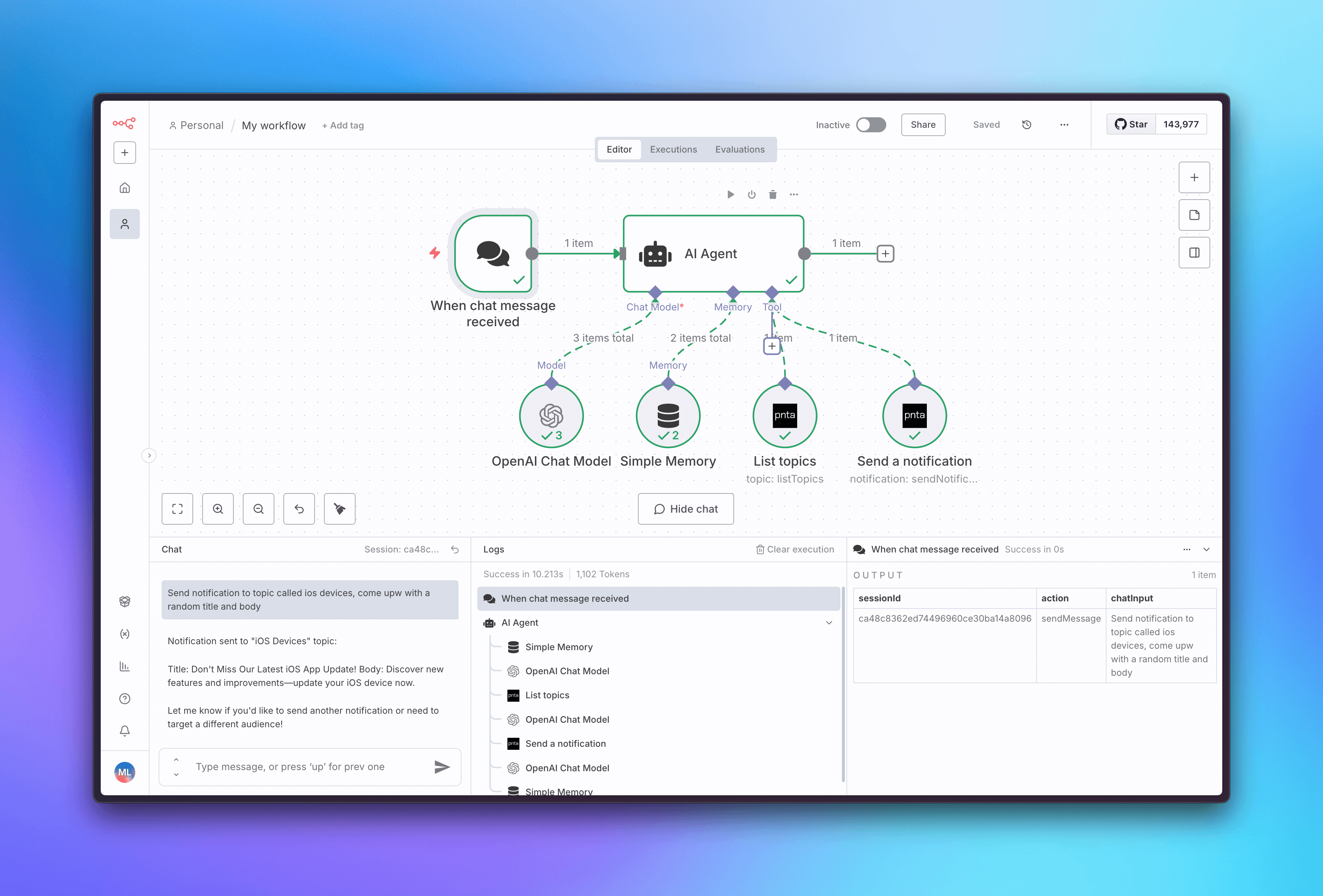Image resolution: width=1323 pixels, height=896 pixels.
Task: Run the AI Agent node via play icon
Action: click(730, 194)
